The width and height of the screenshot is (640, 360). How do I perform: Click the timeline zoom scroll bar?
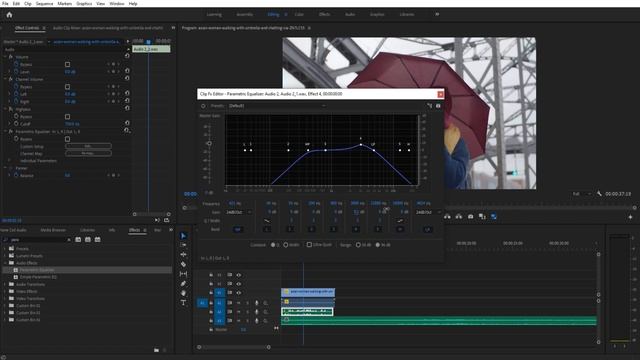pos(234,347)
